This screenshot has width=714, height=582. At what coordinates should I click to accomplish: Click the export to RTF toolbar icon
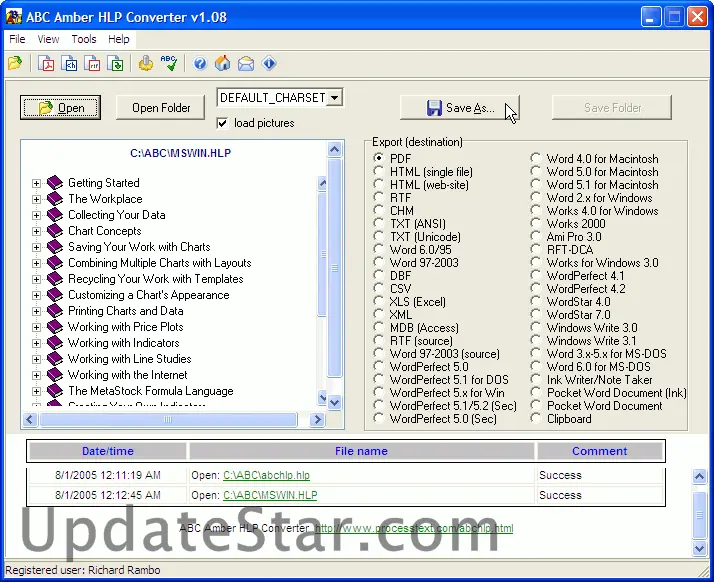click(x=92, y=63)
